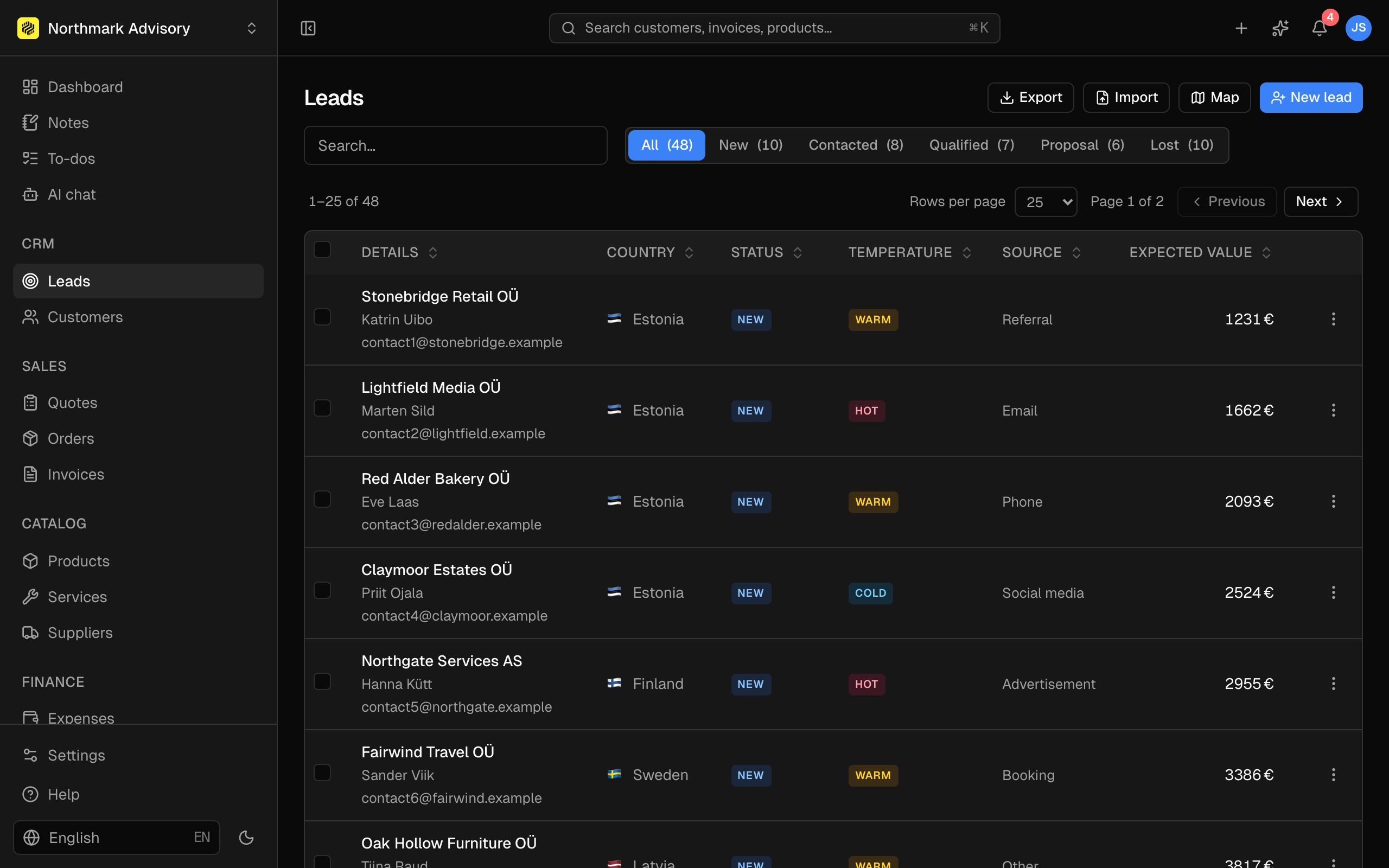The width and height of the screenshot is (1389, 868).
Task: Open row actions for Fairwind Travel OÜ
Action: click(x=1333, y=775)
